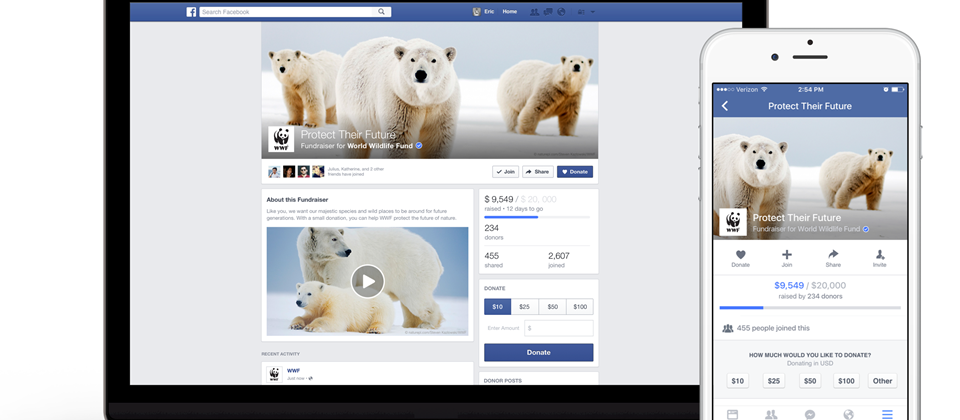
Task: Select the $100 donation amount on the desktop
Action: coord(580,307)
